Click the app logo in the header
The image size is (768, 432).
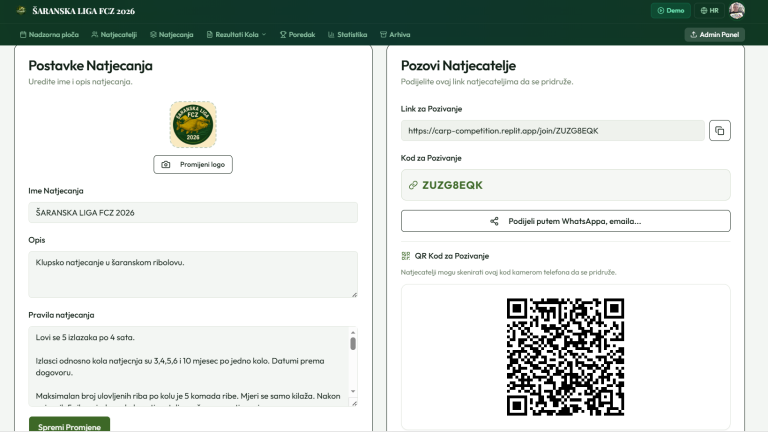pos(21,10)
